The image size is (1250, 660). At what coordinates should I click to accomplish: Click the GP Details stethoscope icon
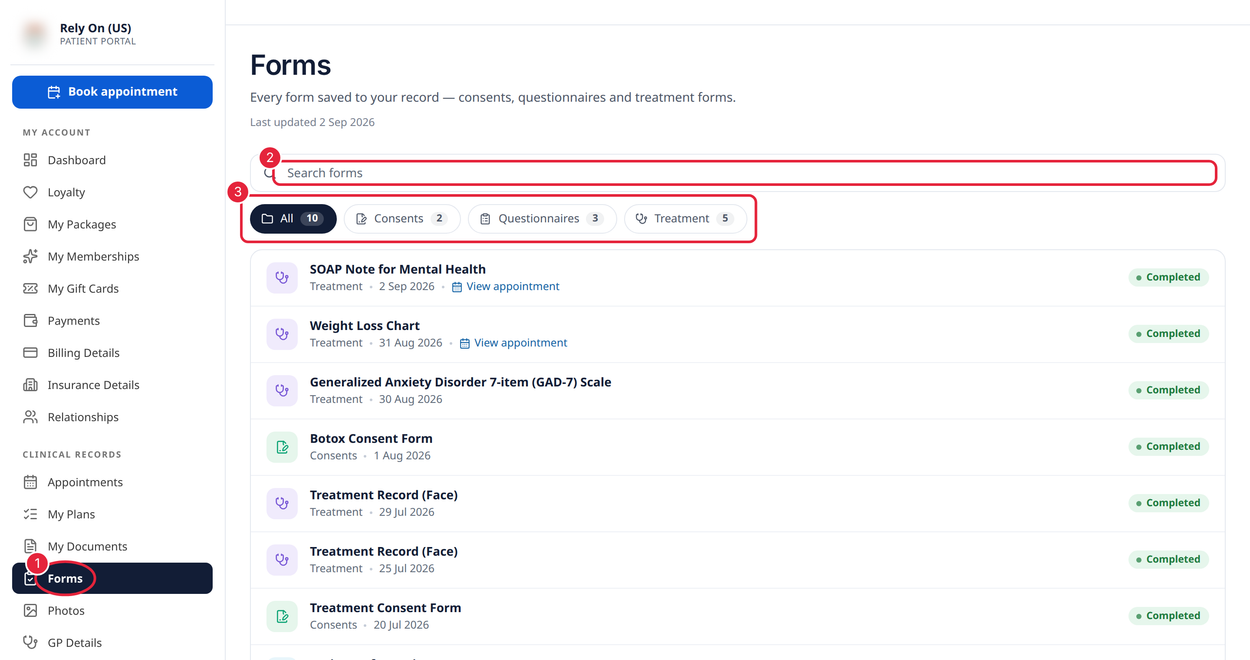click(x=30, y=642)
